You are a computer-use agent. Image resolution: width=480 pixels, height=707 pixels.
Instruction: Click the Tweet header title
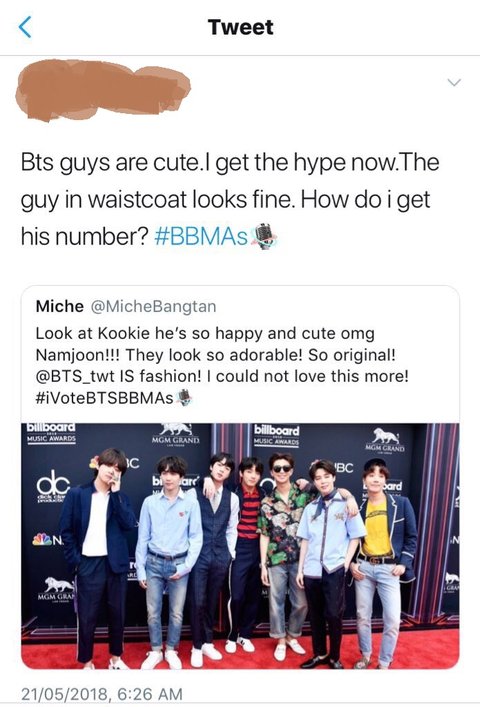(x=240, y=27)
